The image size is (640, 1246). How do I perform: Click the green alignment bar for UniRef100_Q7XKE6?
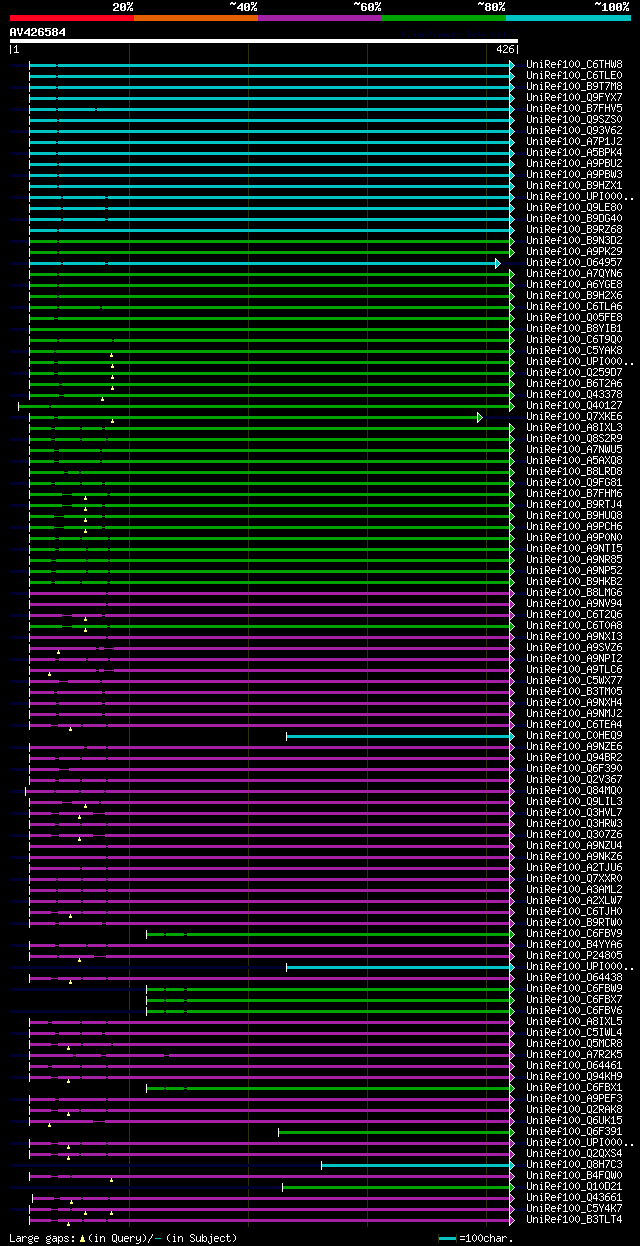point(255,417)
